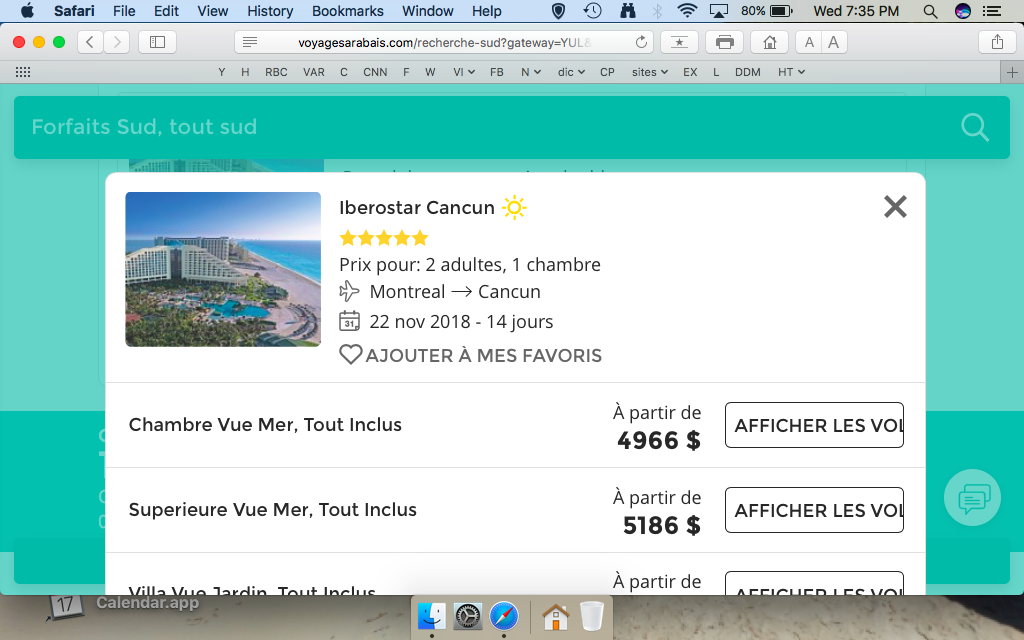Expand the VI bookmarks folder
The image size is (1024, 640).
(x=464, y=72)
